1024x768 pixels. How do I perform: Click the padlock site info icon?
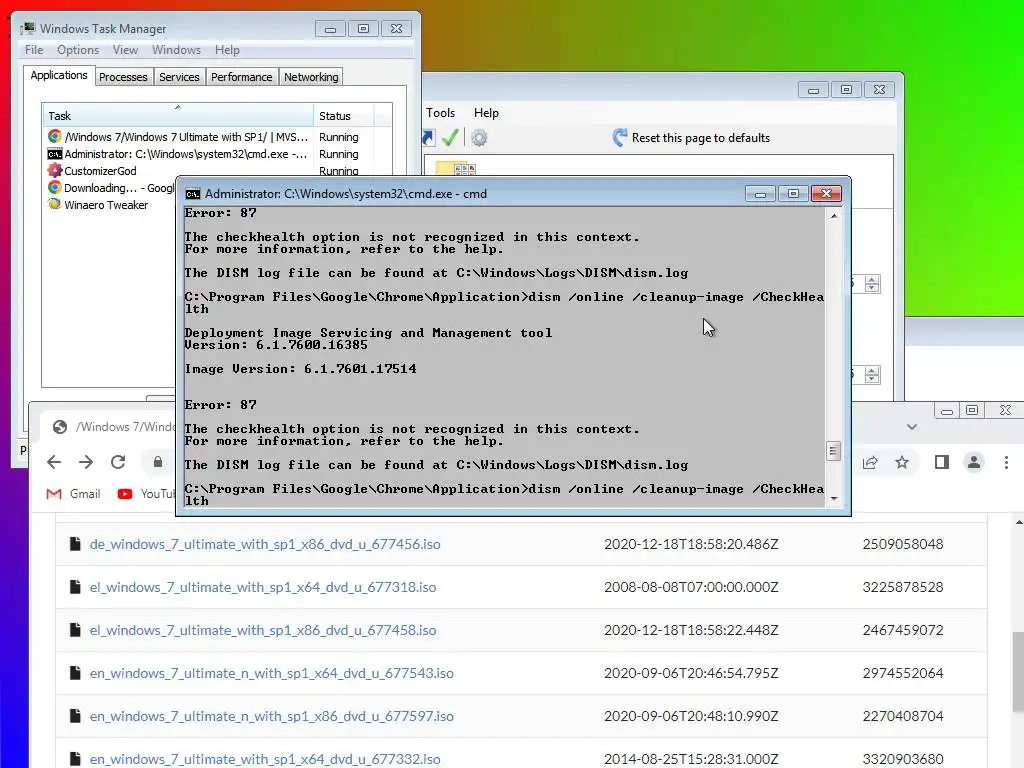pos(157,462)
